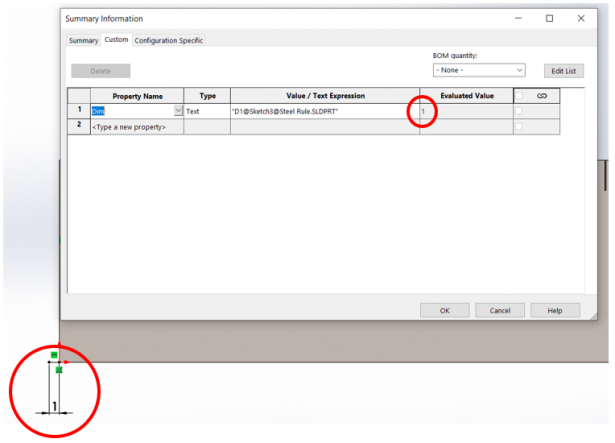Select the dimension value 1 in sketch

(x=55, y=407)
